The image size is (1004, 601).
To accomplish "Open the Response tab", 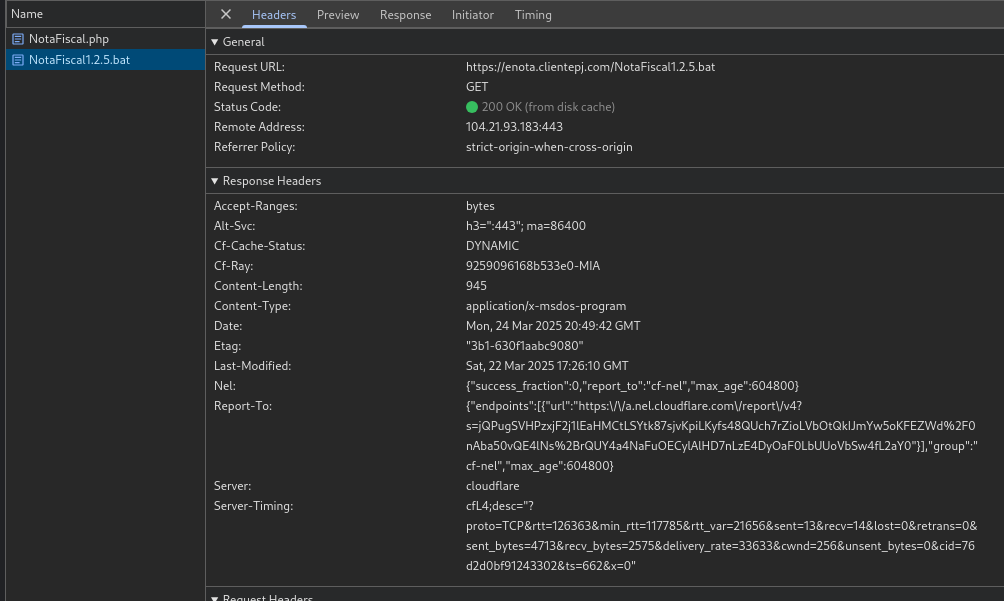I will coord(405,15).
